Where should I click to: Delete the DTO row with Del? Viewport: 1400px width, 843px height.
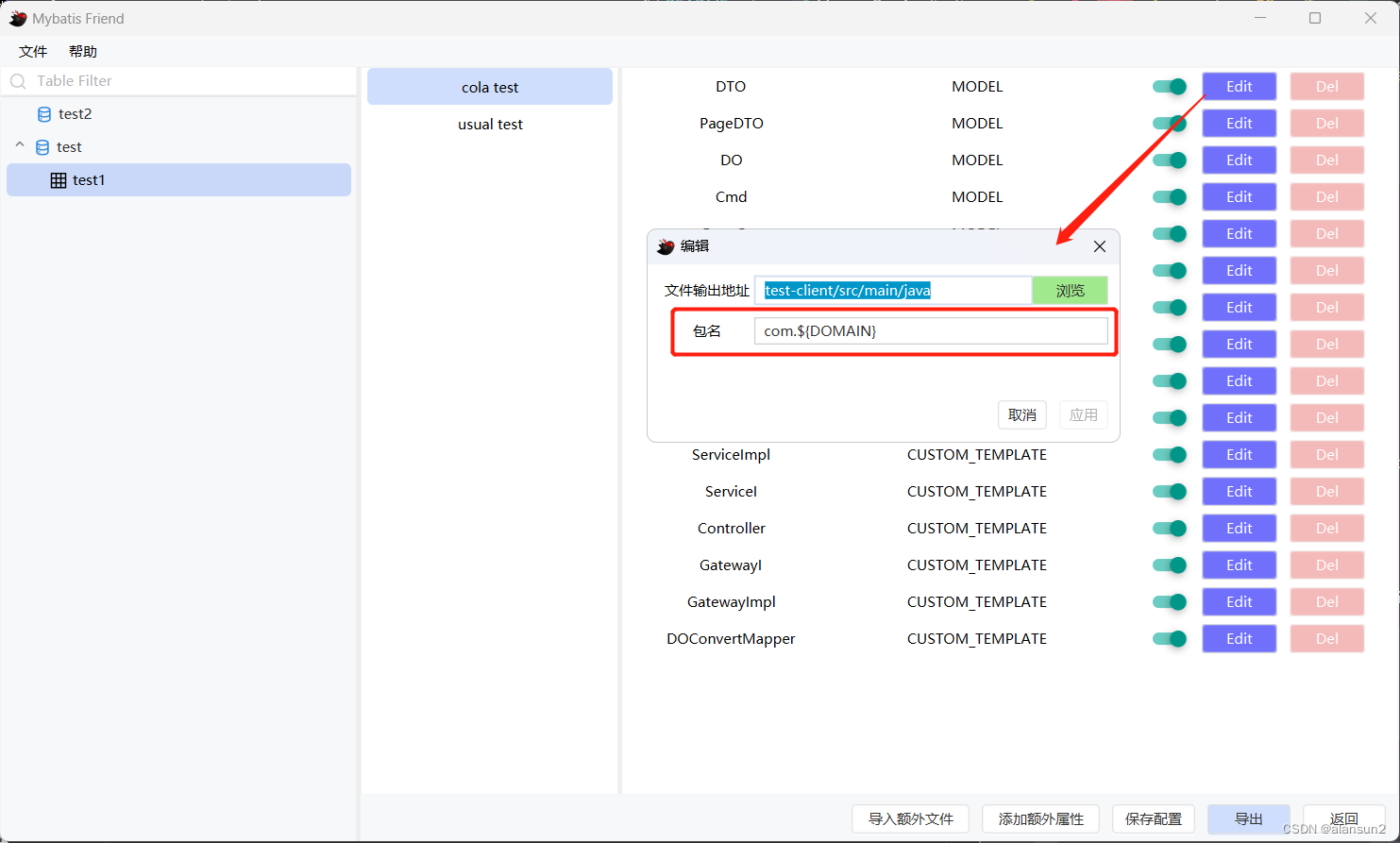1327,87
